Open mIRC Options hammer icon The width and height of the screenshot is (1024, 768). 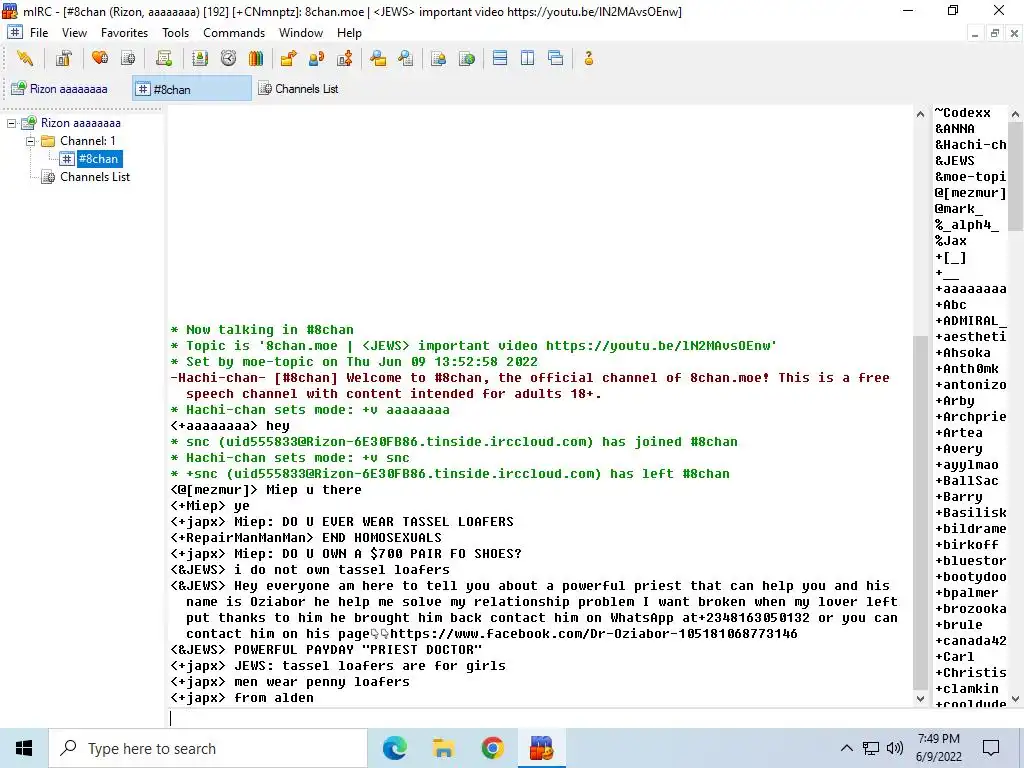[63, 59]
